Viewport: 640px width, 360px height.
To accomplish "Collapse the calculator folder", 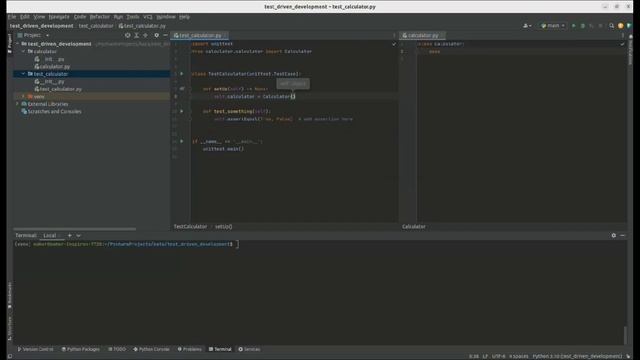I will (24, 51).
